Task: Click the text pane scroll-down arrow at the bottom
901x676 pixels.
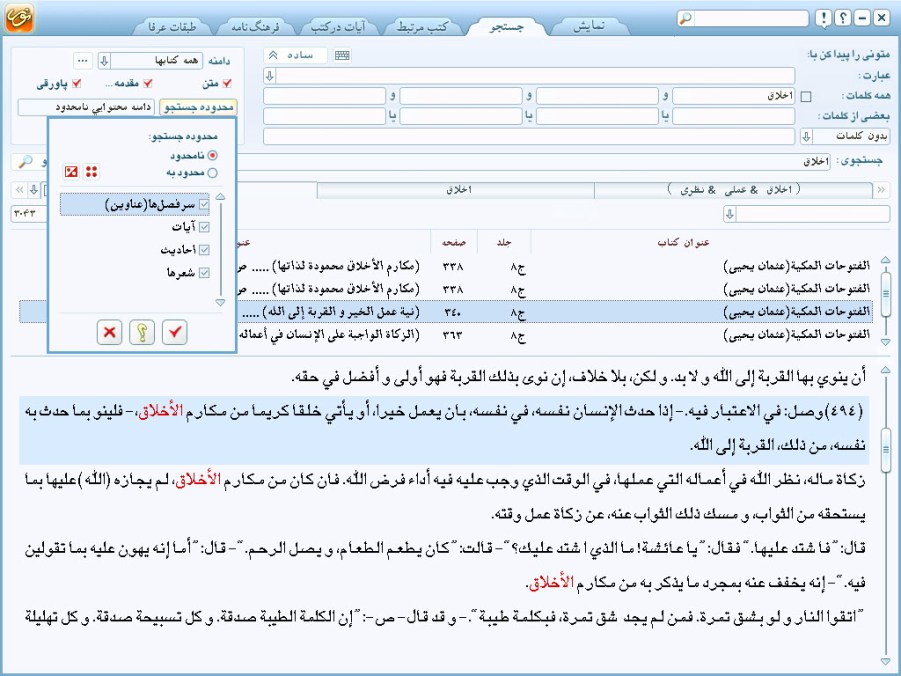Action: pos(885,662)
